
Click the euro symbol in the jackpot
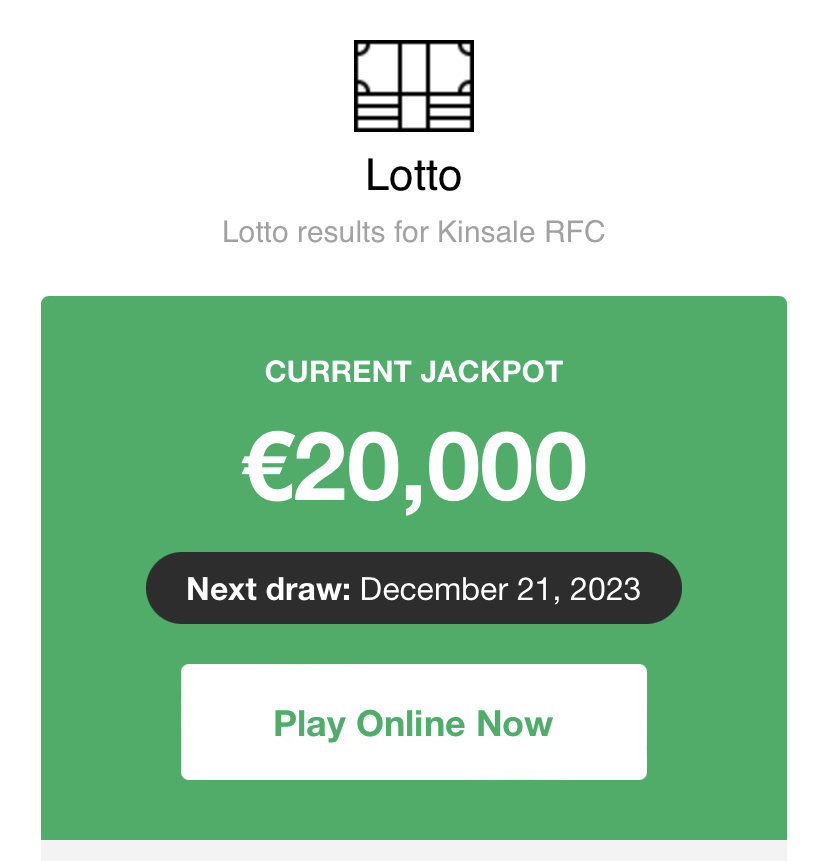click(x=266, y=468)
